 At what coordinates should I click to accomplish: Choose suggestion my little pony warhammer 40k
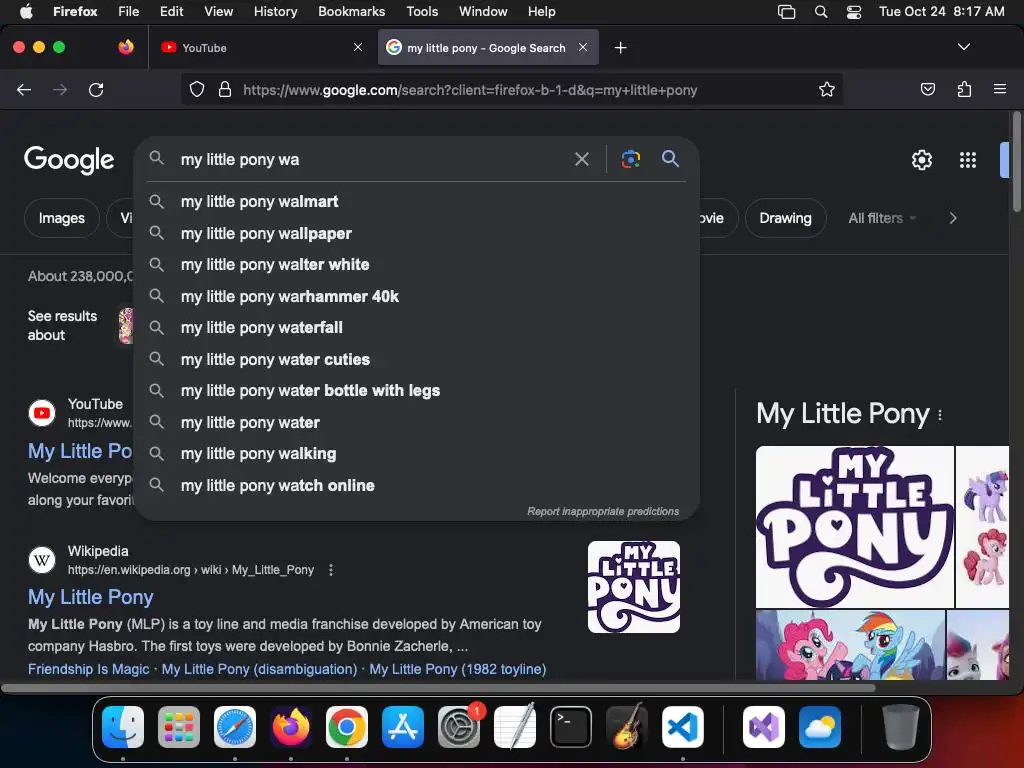pos(417,296)
